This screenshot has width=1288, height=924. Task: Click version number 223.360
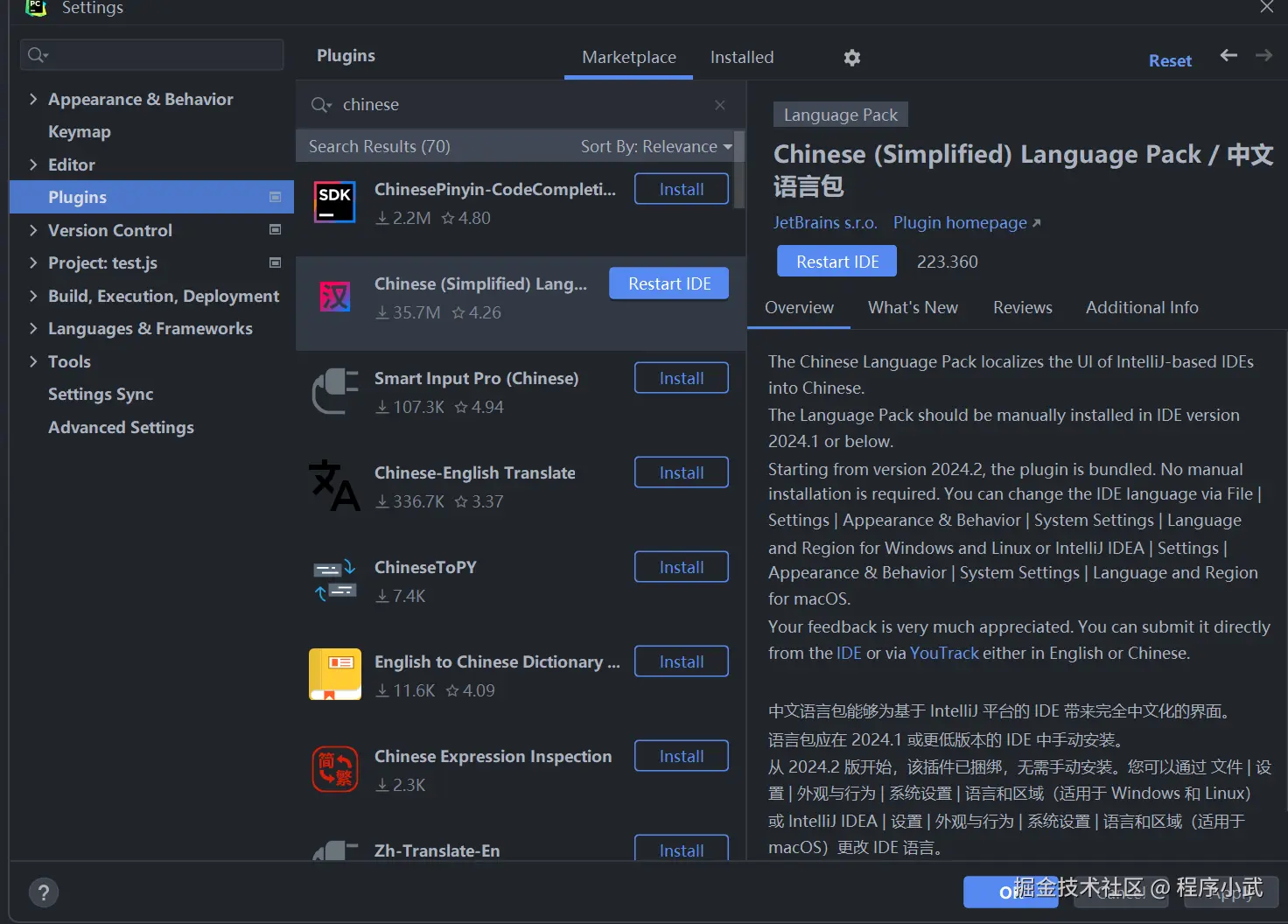[x=947, y=262]
